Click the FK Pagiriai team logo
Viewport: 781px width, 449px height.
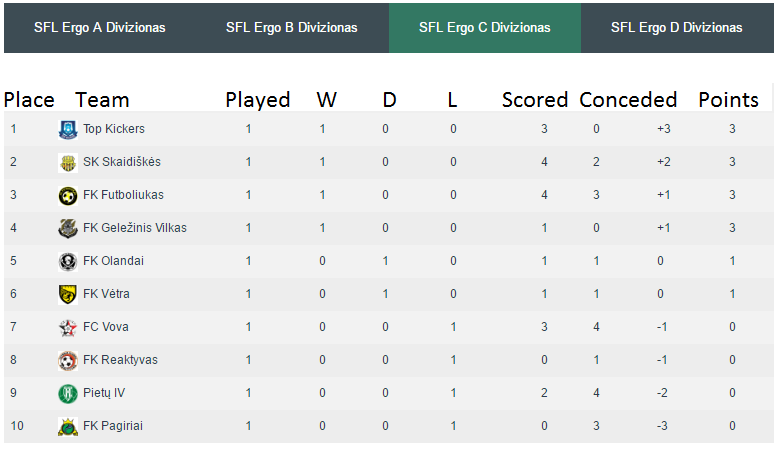pyautogui.click(x=68, y=427)
